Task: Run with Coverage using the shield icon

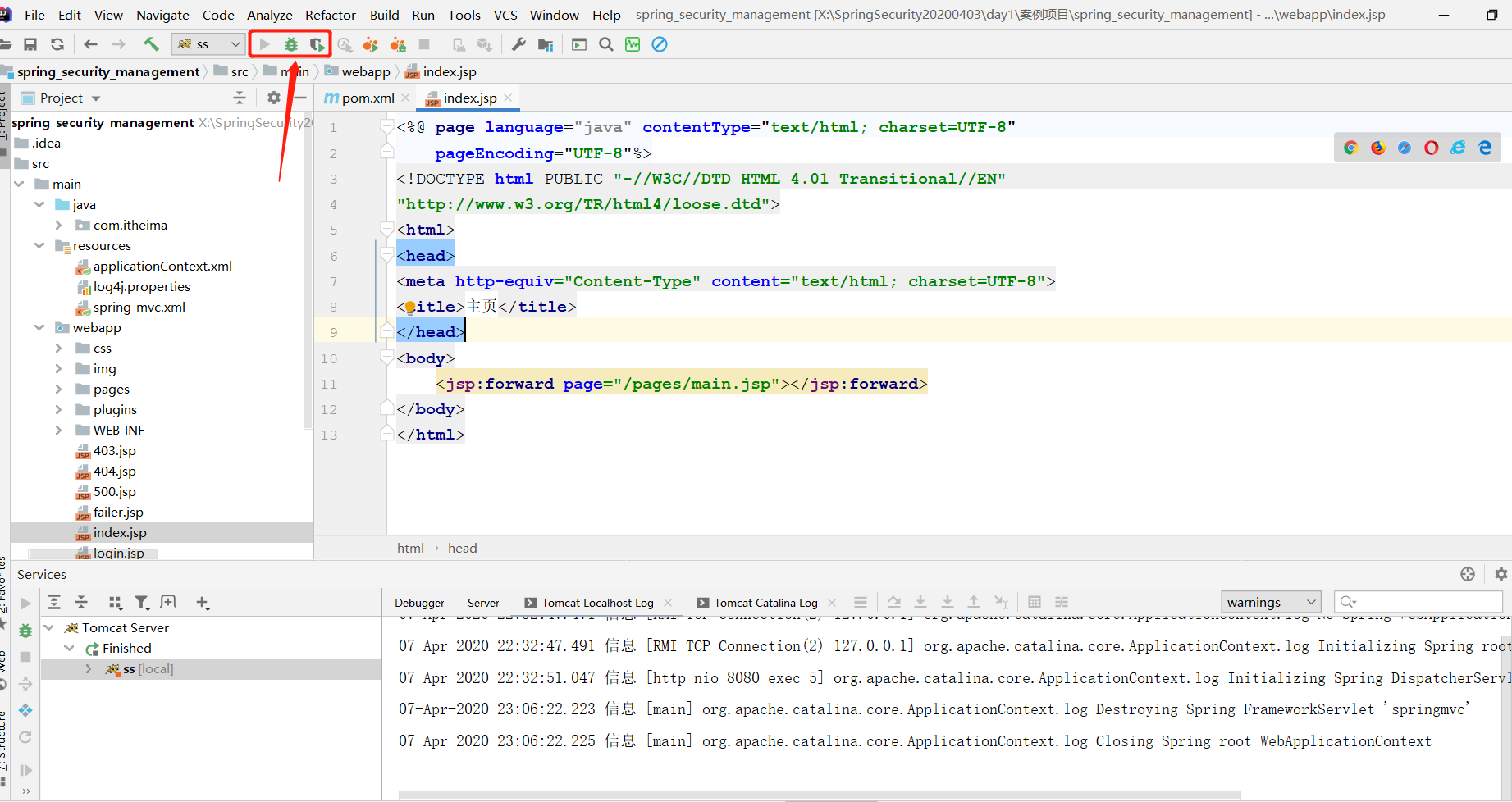Action: (x=317, y=44)
